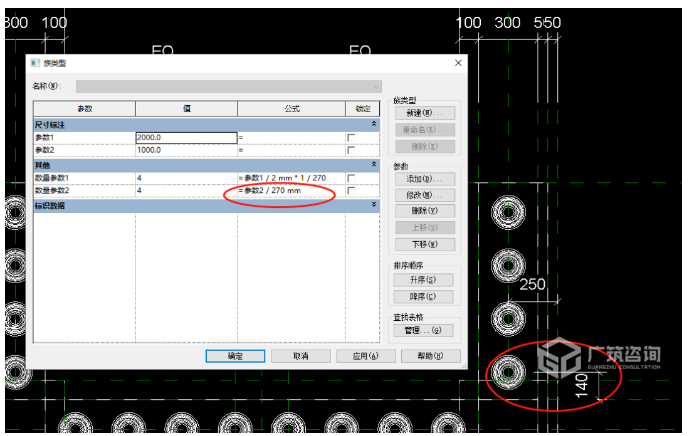Click the 公式 column header
The width and height of the screenshot is (688, 436).
tap(291, 109)
